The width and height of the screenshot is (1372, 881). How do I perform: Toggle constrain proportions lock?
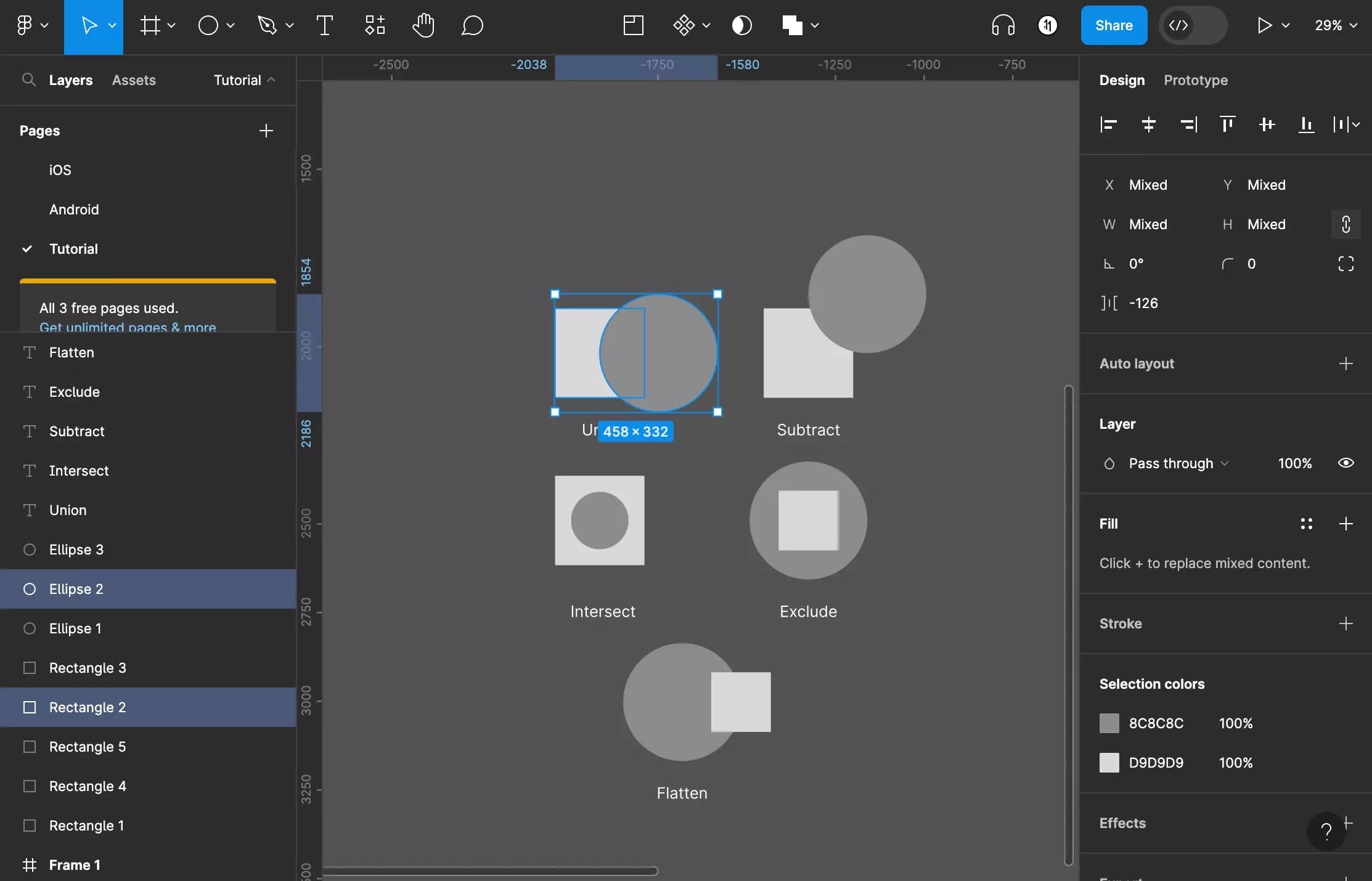pos(1345,224)
